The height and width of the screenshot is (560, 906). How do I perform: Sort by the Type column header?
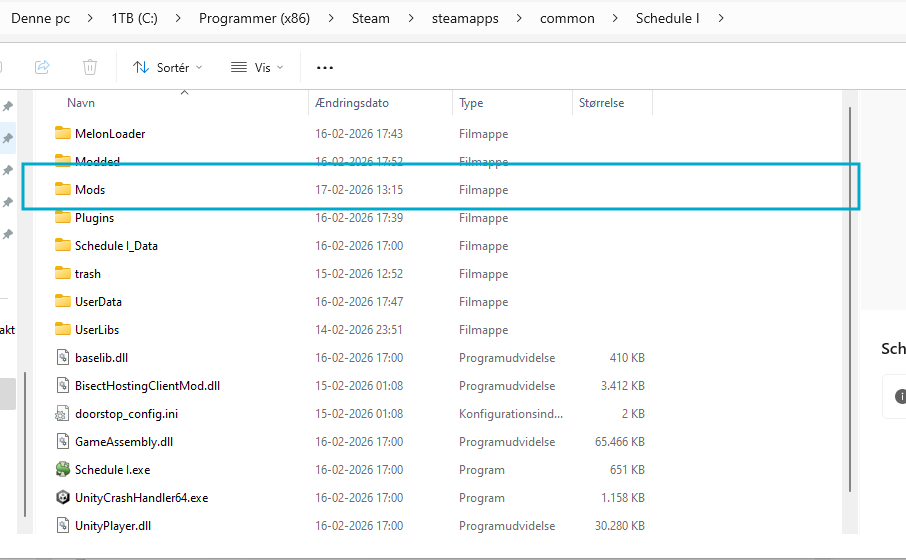point(471,103)
